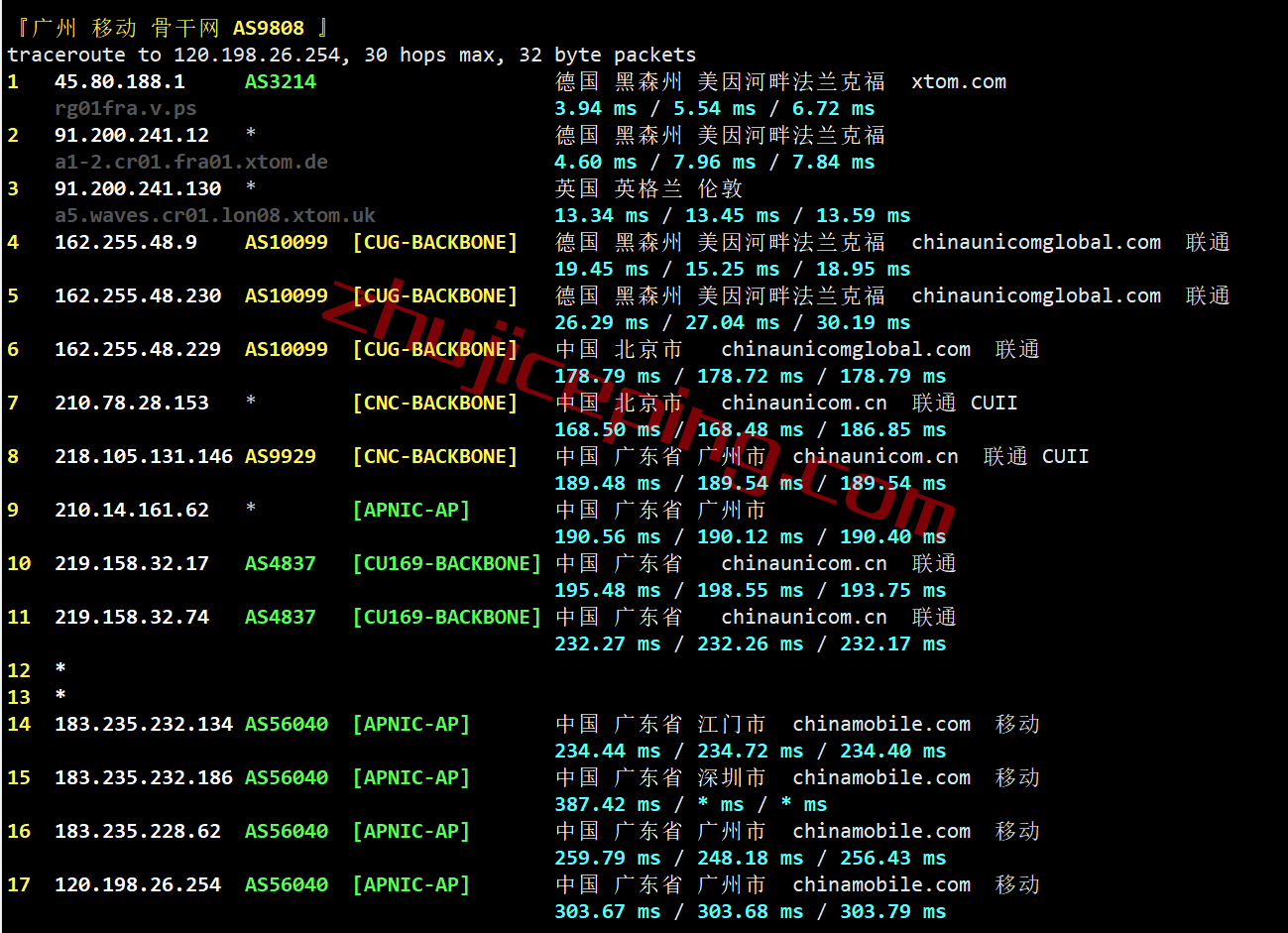This screenshot has height=933, width=1288.
Task: Select IP 219.158.32.17 in hop 10
Action: [132, 563]
